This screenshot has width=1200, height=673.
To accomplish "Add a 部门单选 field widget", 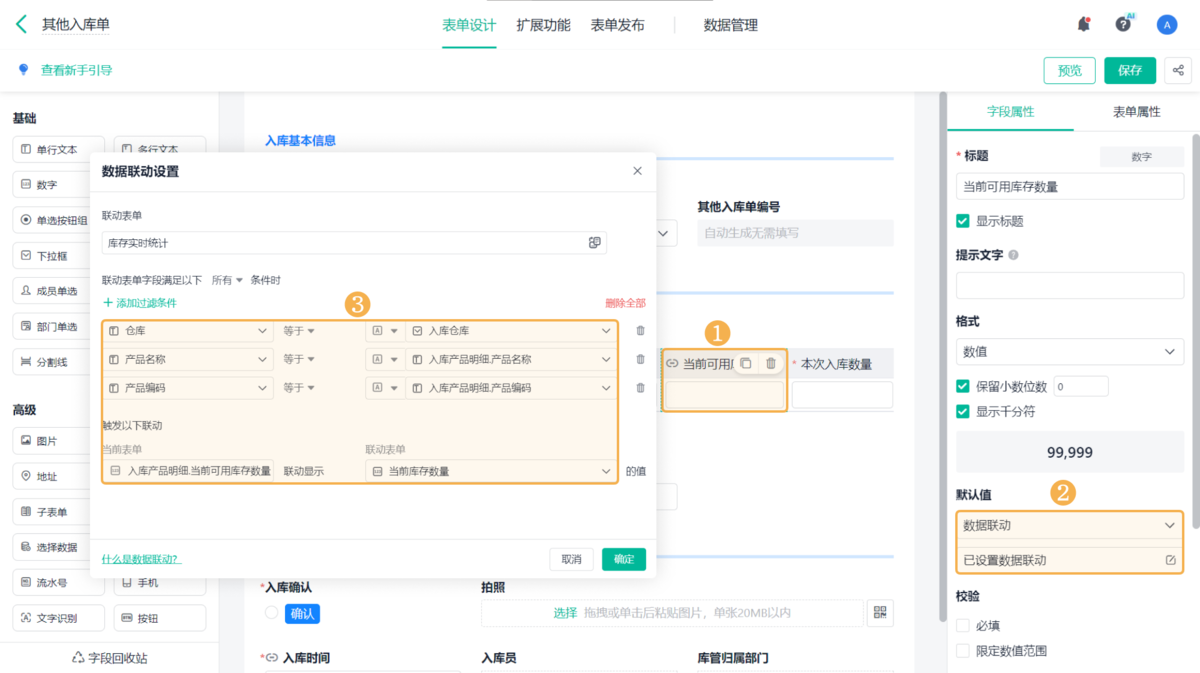I will (x=59, y=327).
